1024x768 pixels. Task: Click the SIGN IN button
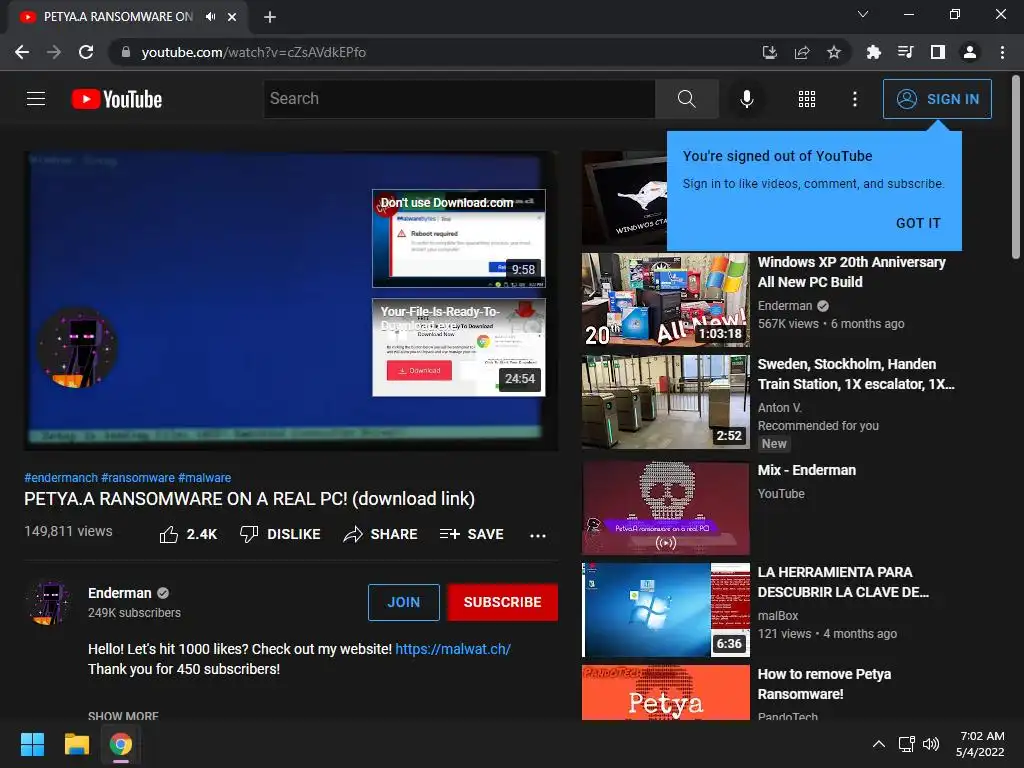[937, 99]
